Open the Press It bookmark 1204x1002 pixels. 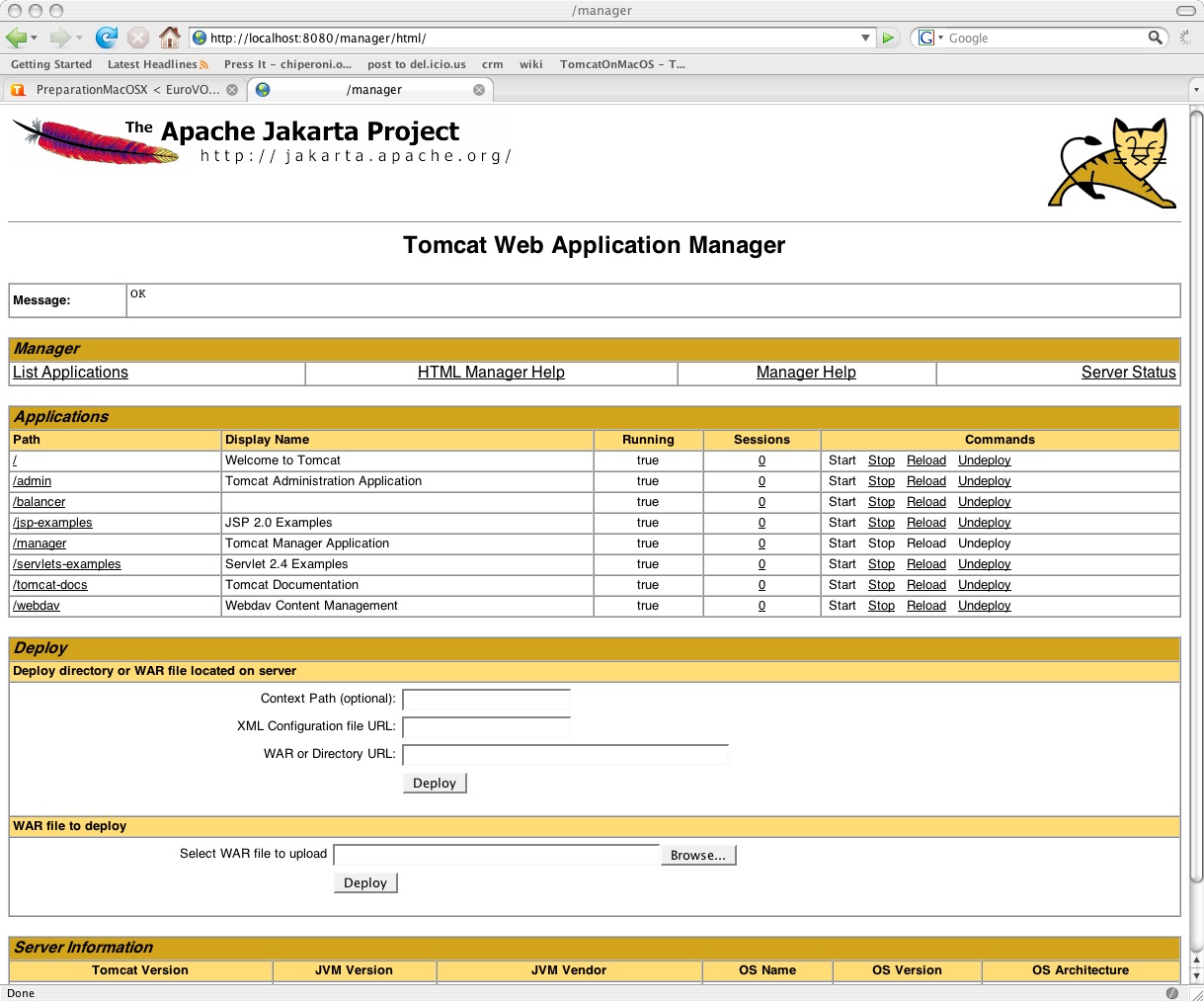tap(287, 64)
